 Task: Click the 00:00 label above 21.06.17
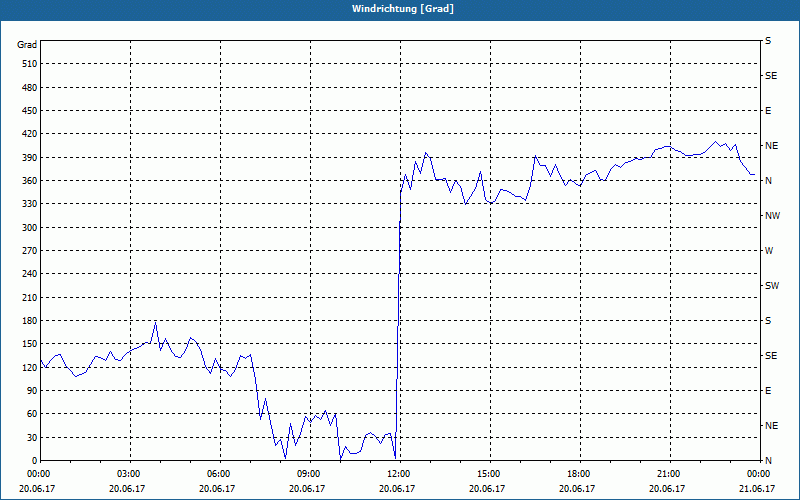click(x=757, y=474)
